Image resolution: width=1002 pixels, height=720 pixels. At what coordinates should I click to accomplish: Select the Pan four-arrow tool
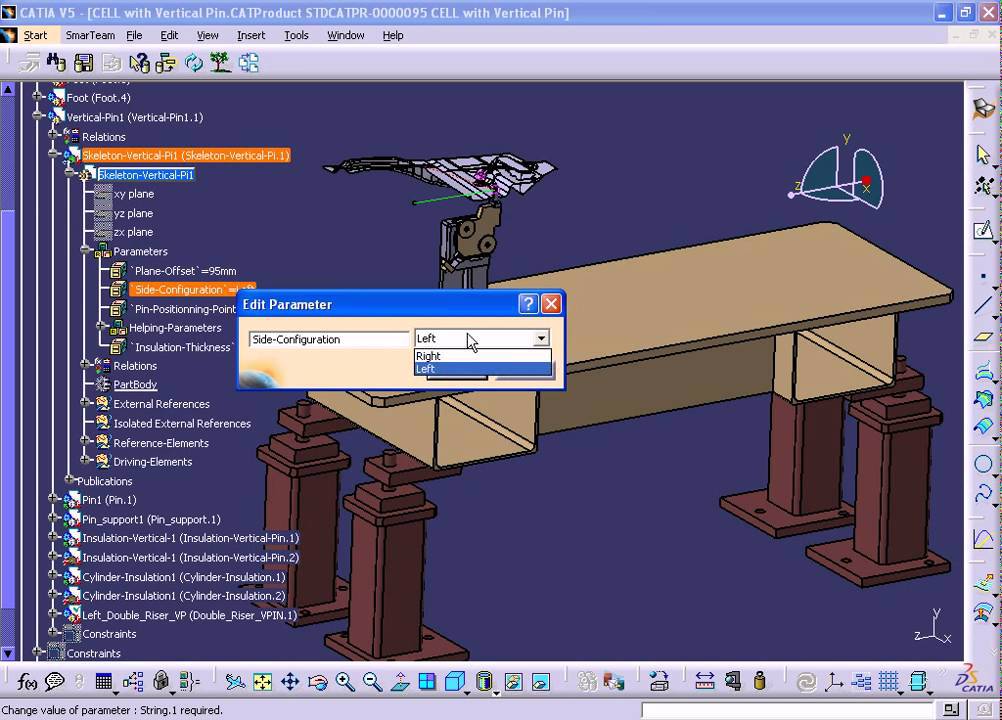point(289,682)
